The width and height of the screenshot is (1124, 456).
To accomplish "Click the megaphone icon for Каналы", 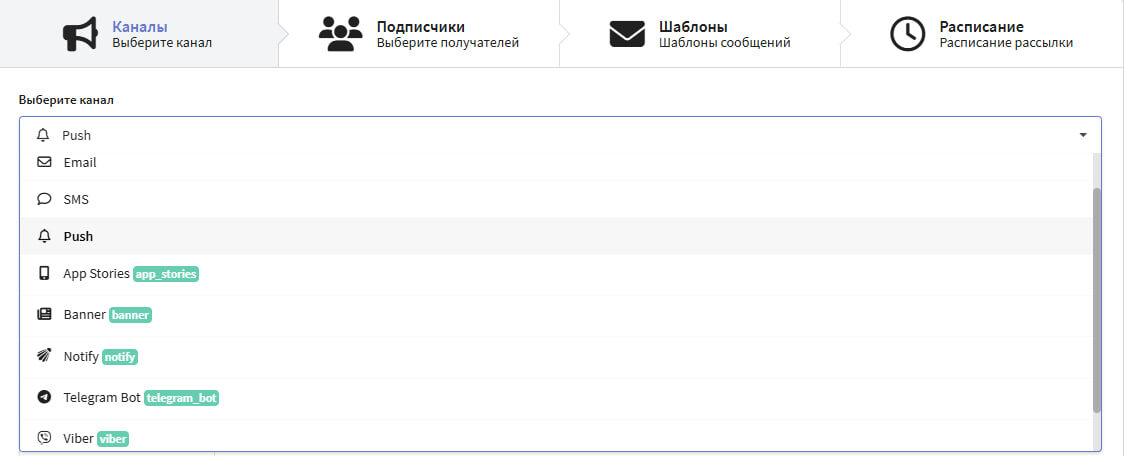I will [x=80, y=34].
